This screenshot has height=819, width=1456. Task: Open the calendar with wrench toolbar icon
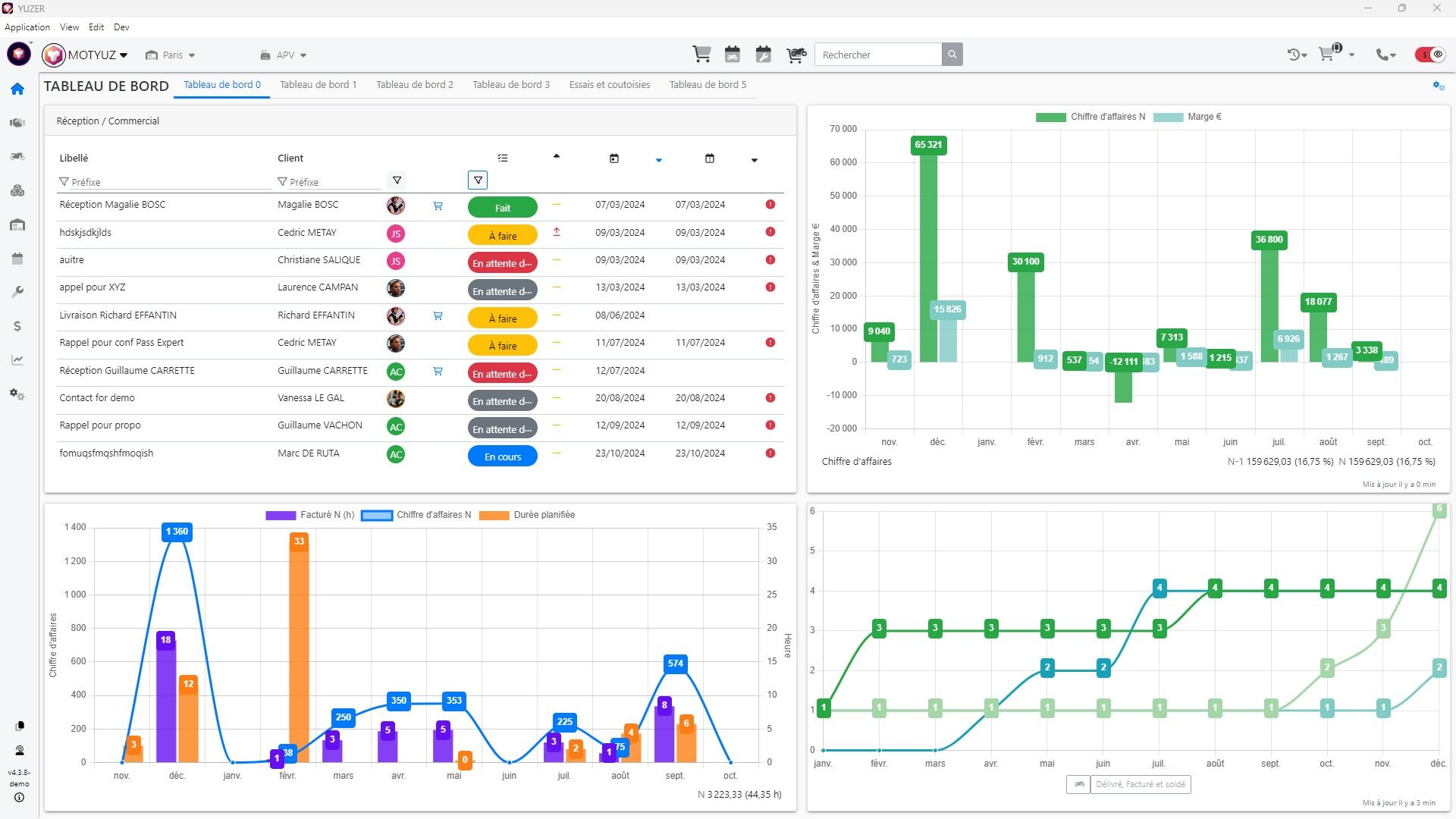tap(763, 55)
